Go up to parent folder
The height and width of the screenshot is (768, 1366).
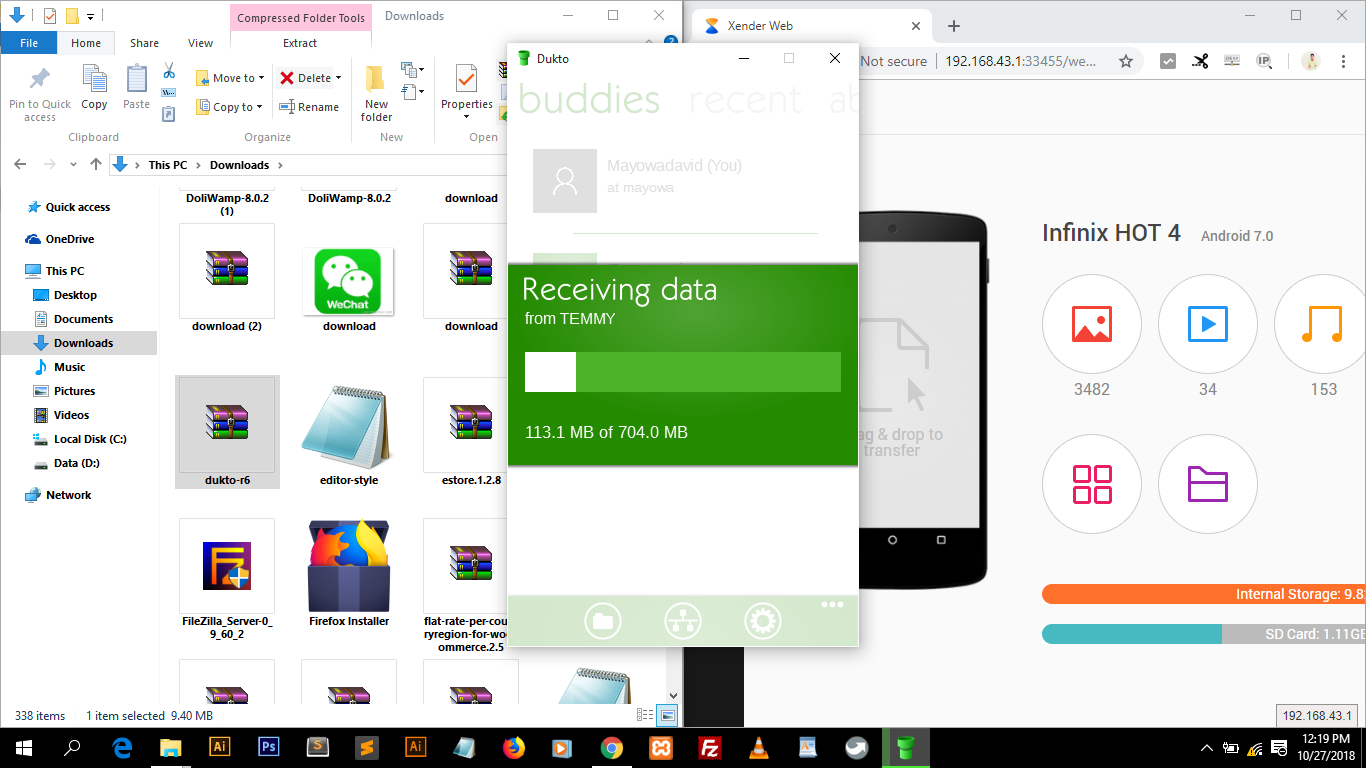point(96,165)
